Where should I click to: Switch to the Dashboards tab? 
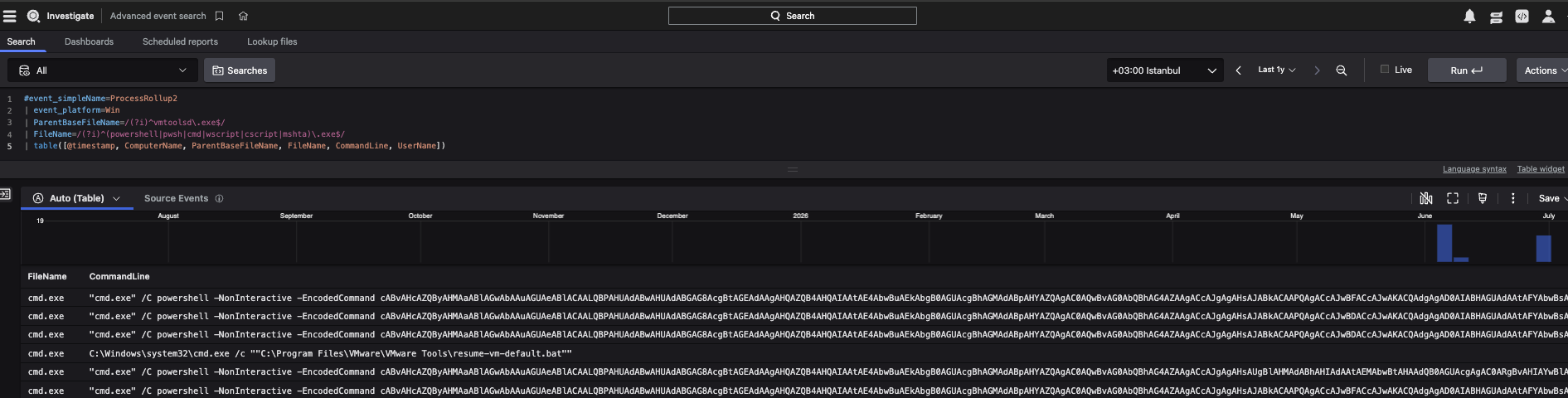[x=89, y=41]
